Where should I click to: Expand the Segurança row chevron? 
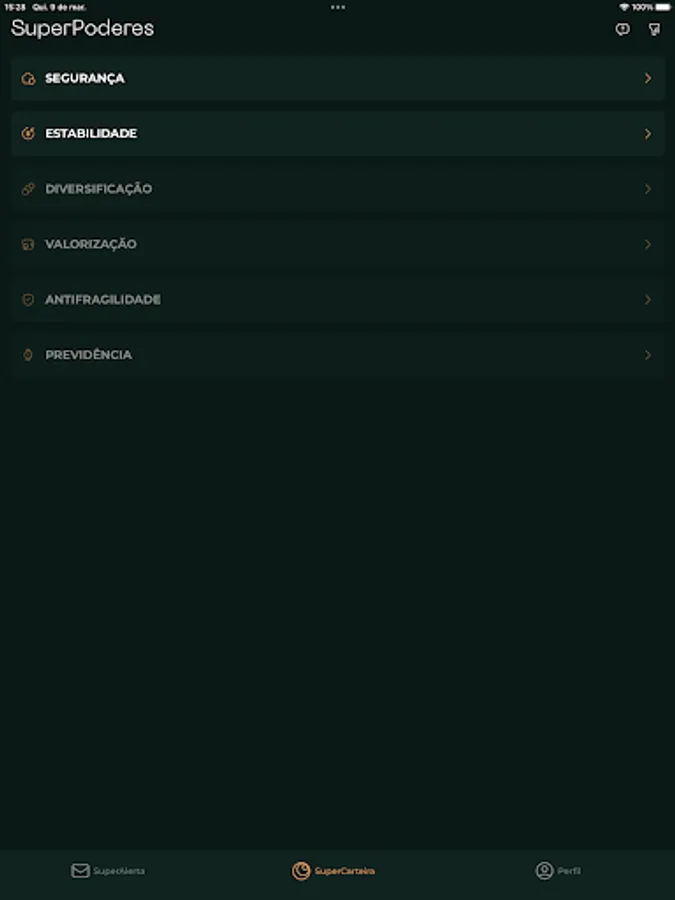click(x=648, y=78)
